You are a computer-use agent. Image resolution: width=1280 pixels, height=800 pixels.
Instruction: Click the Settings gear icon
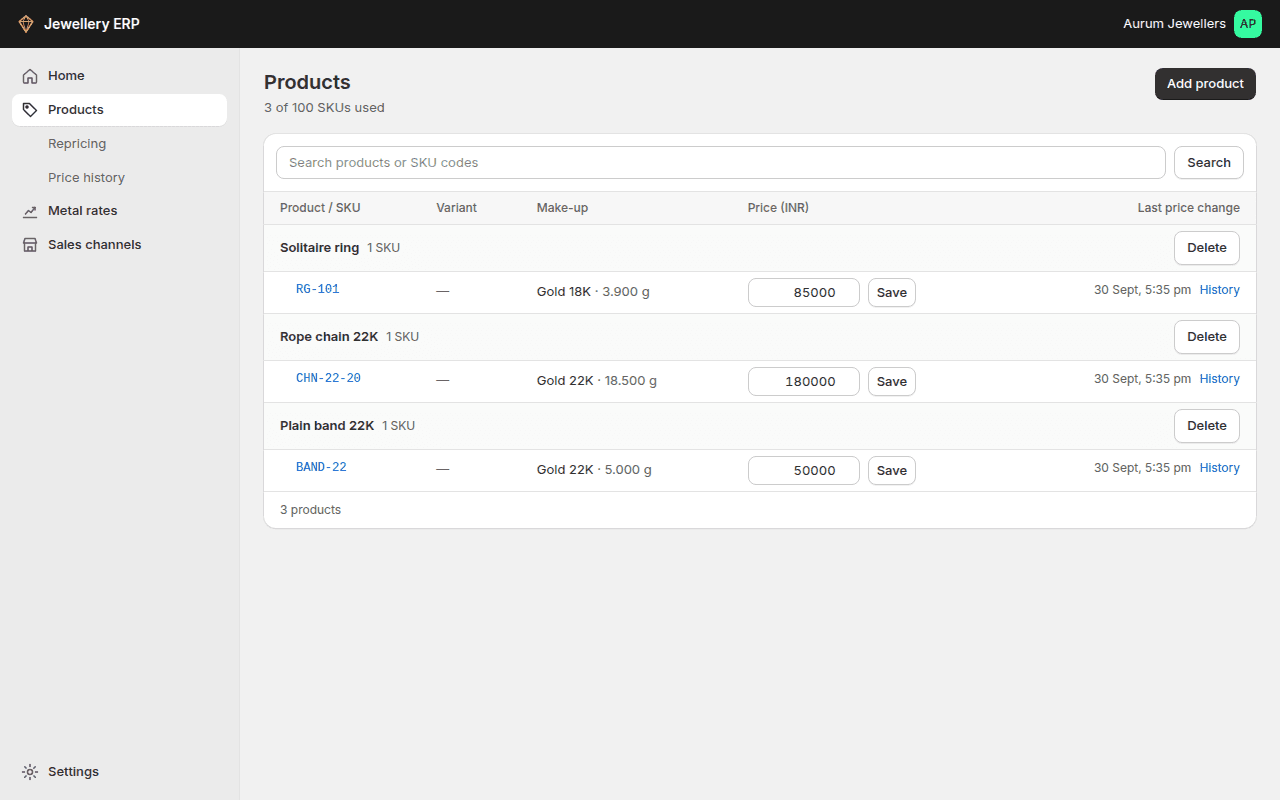[x=30, y=772]
